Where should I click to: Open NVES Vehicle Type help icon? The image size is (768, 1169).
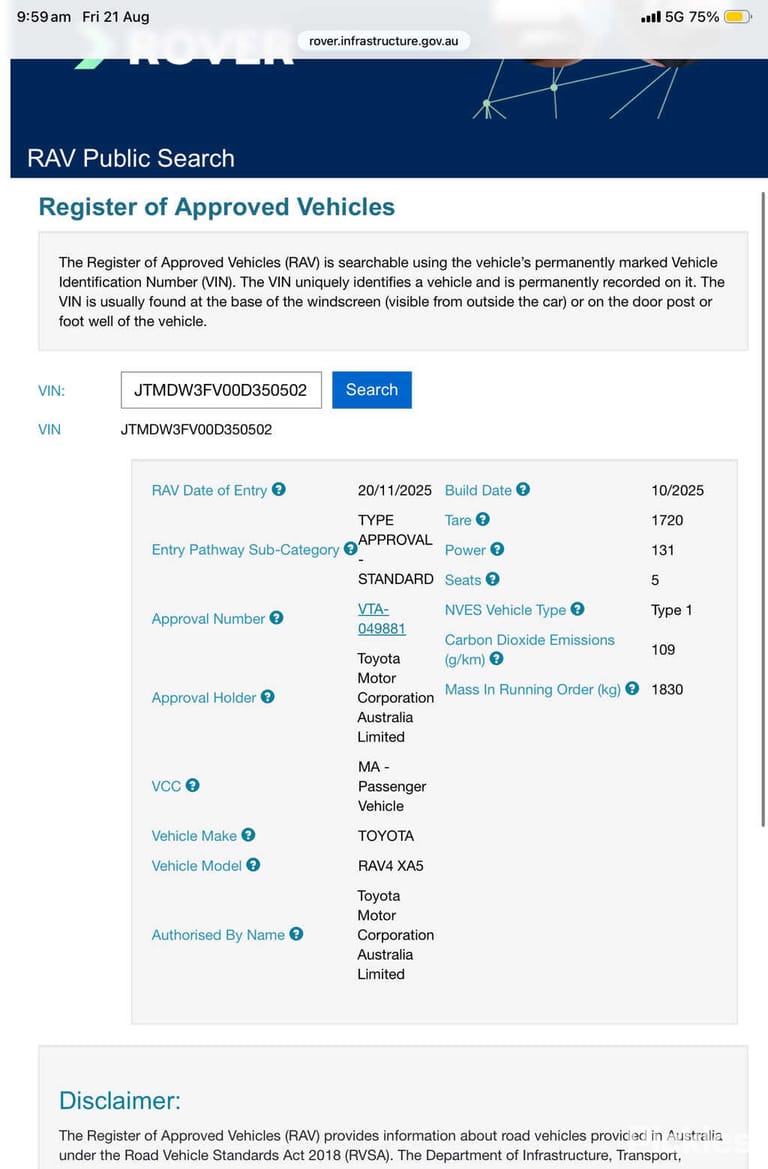pyautogui.click(x=578, y=608)
